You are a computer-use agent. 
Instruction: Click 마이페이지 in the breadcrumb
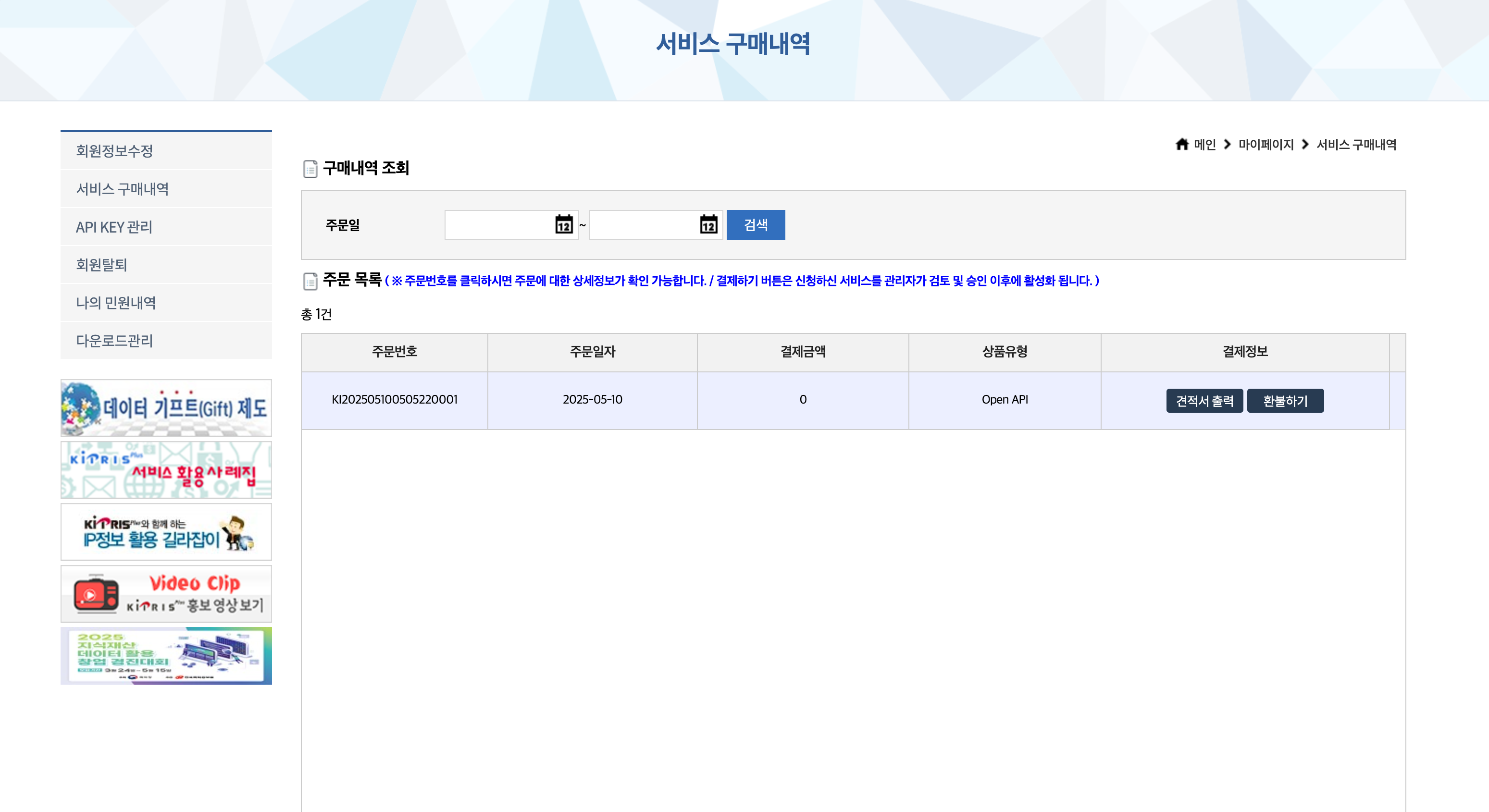coord(1266,145)
